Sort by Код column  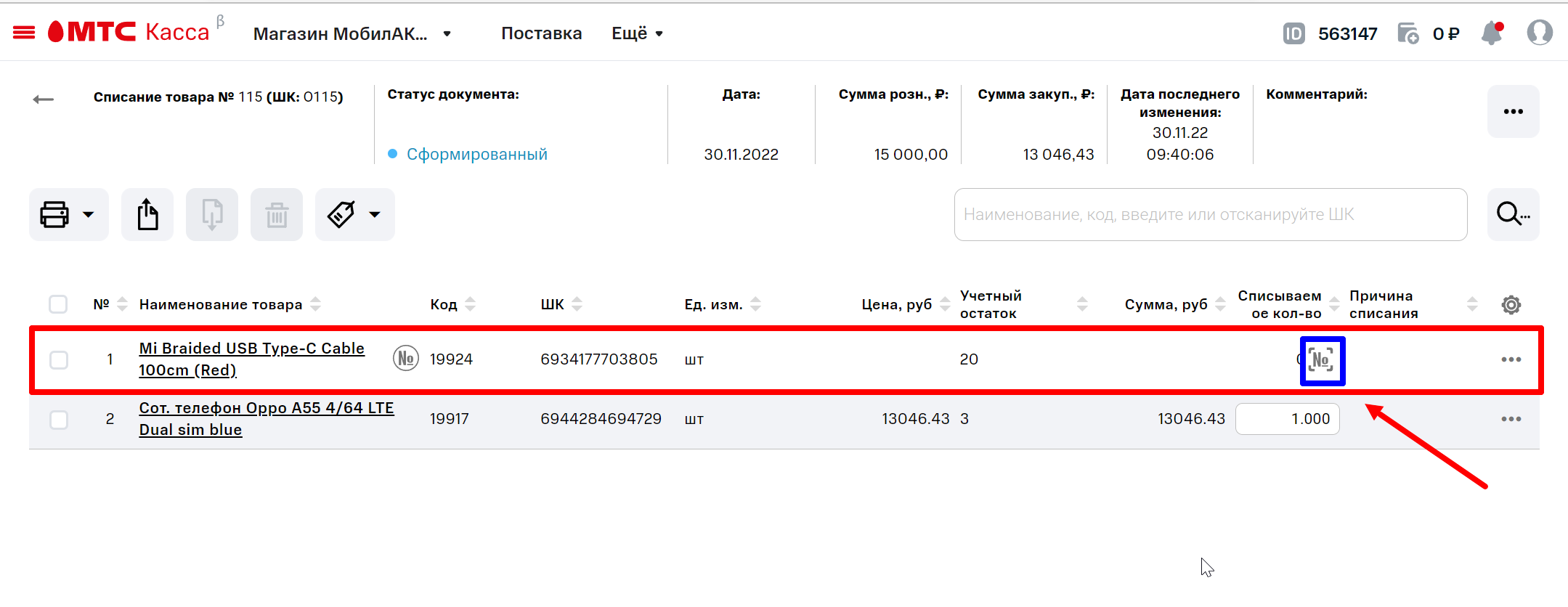(470, 304)
